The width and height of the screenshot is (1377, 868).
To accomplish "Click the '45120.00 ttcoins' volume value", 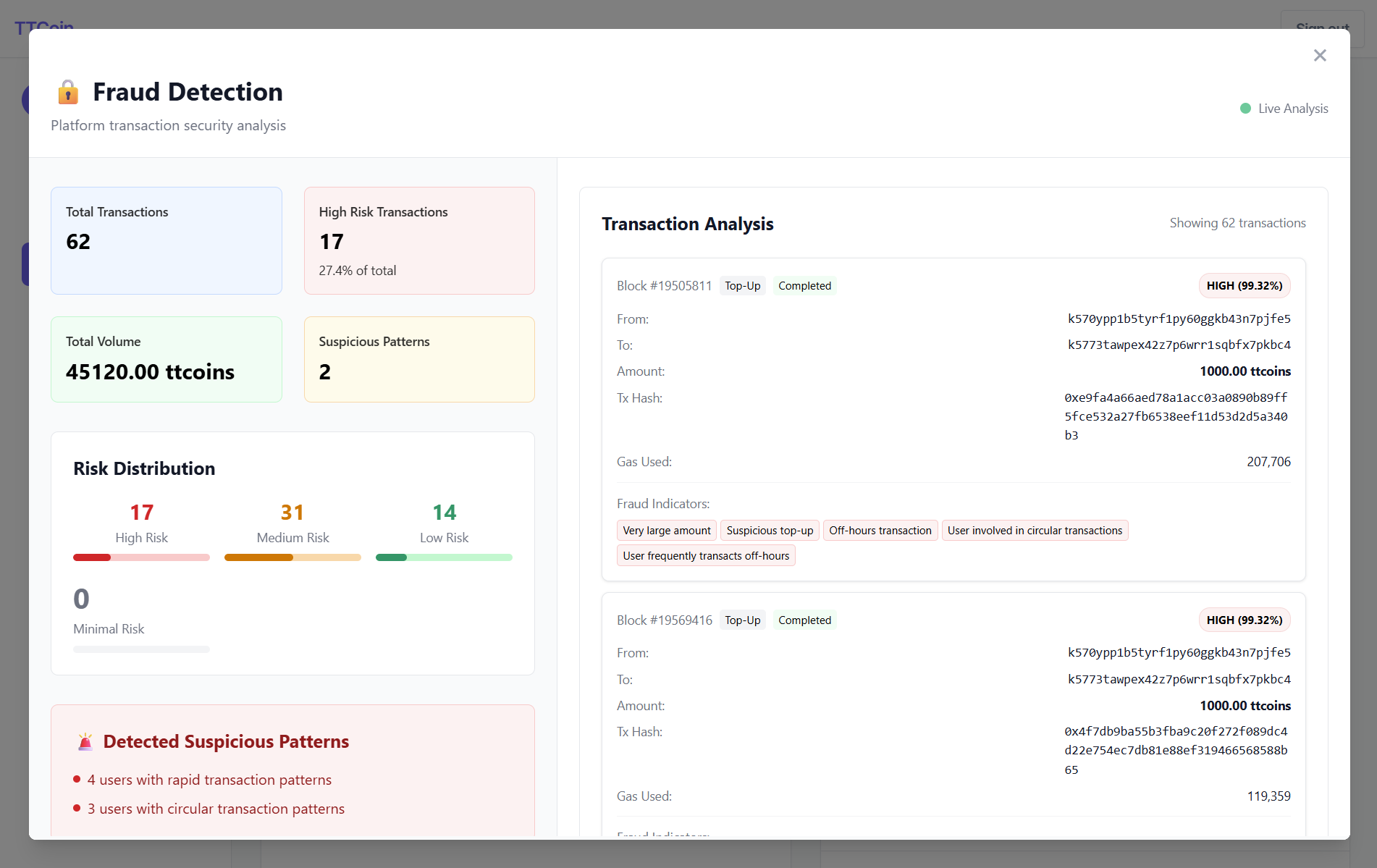I will [x=150, y=372].
